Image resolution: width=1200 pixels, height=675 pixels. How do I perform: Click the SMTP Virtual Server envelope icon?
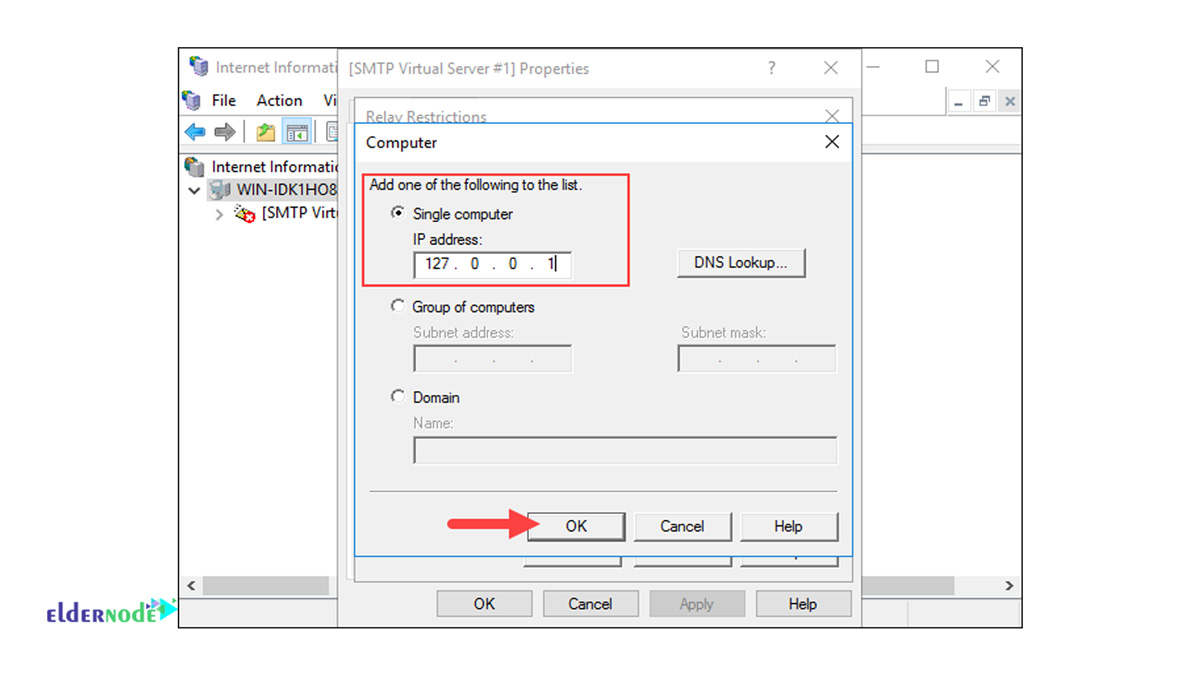pos(245,213)
